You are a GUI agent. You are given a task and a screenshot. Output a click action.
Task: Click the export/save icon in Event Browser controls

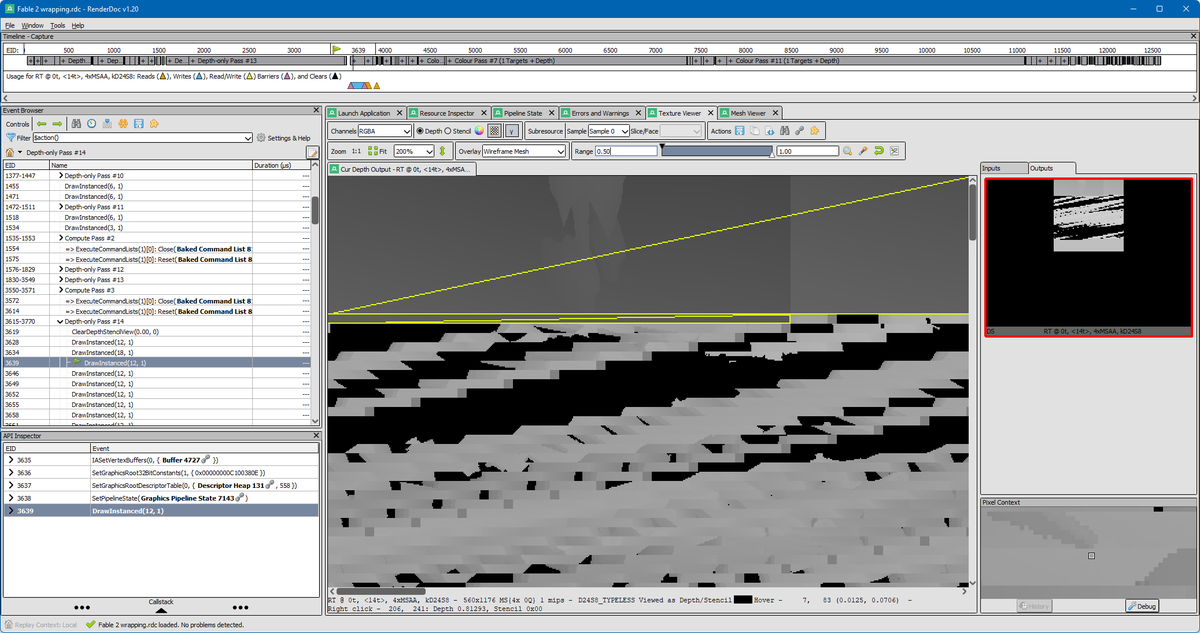tap(138, 124)
